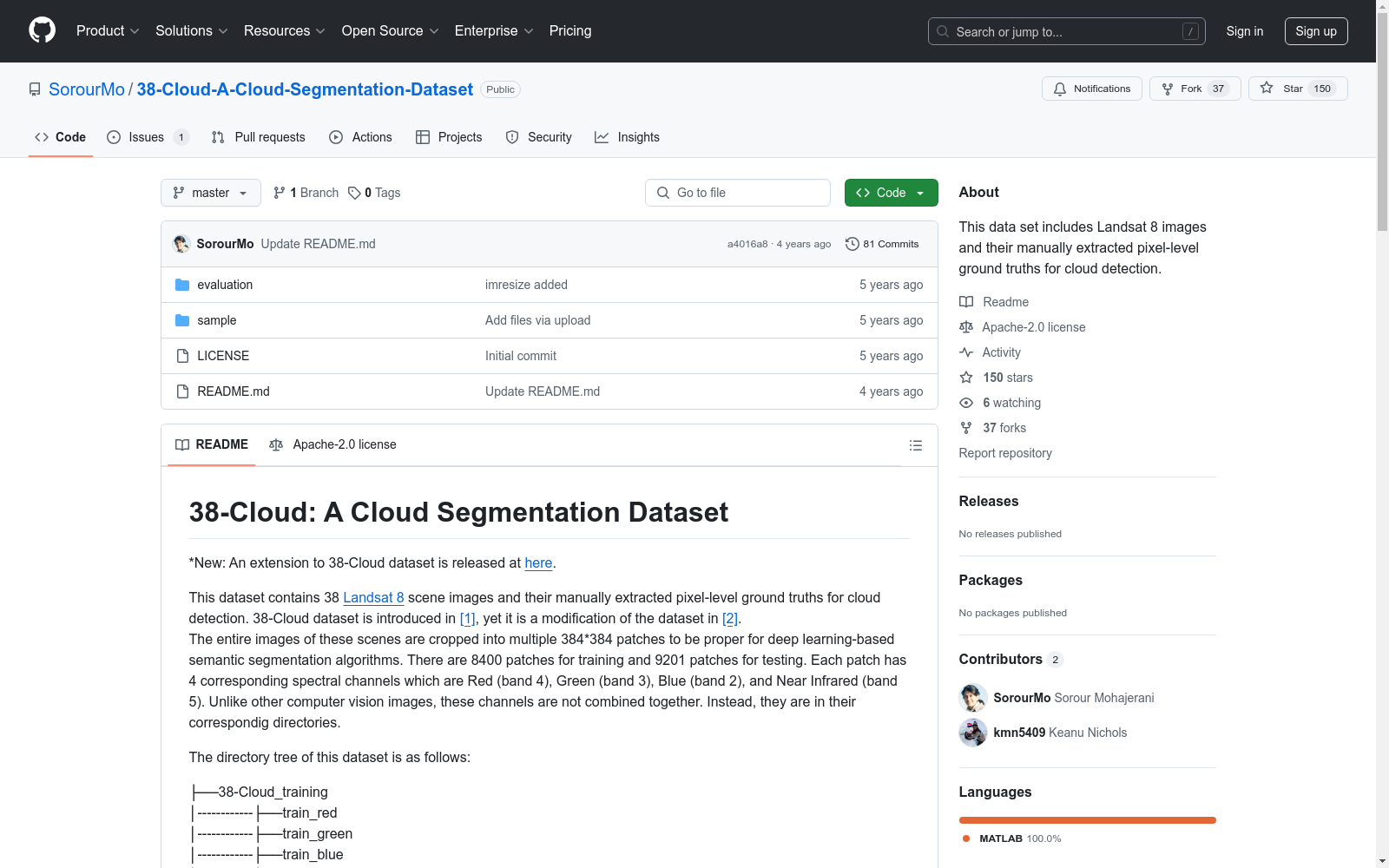Open the Landsat 8 link
The image size is (1389, 868).
(x=373, y=597)
